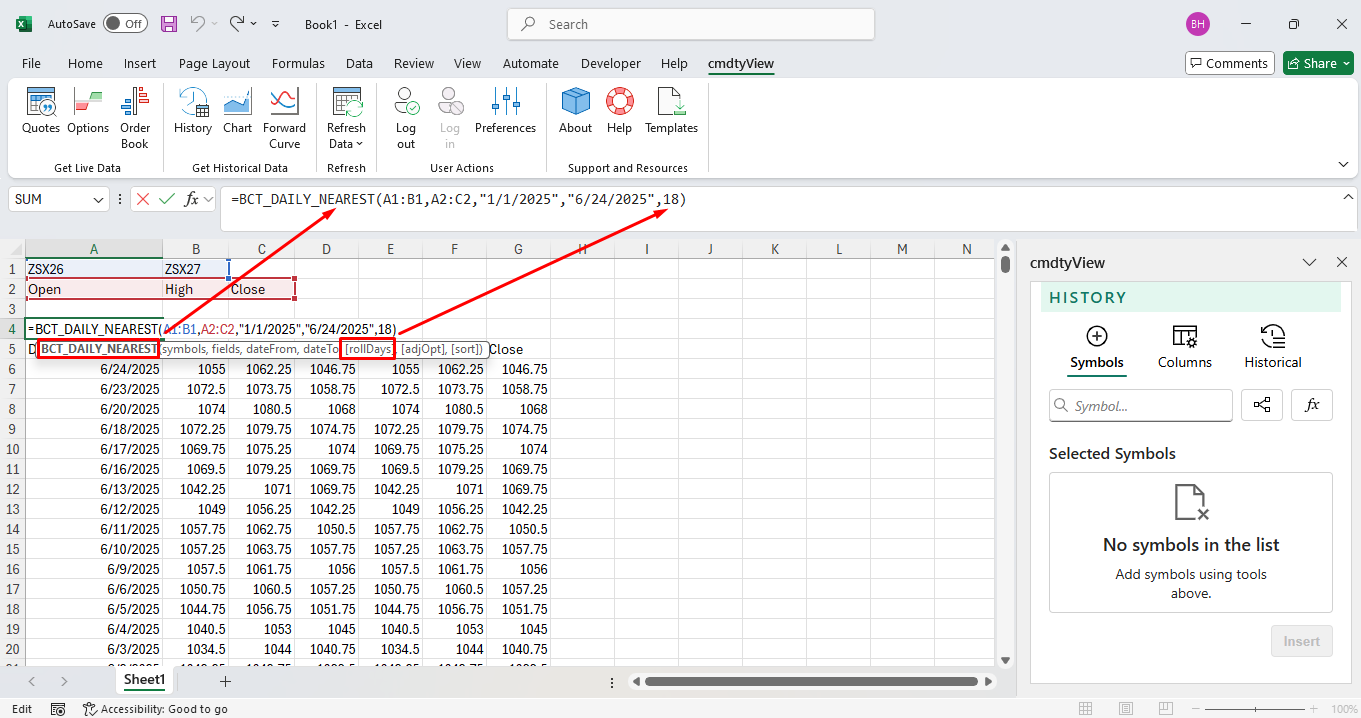Select cell A1 containing ZSX26
Screen dimensions: 1361x718
click(x=94, y=269)
